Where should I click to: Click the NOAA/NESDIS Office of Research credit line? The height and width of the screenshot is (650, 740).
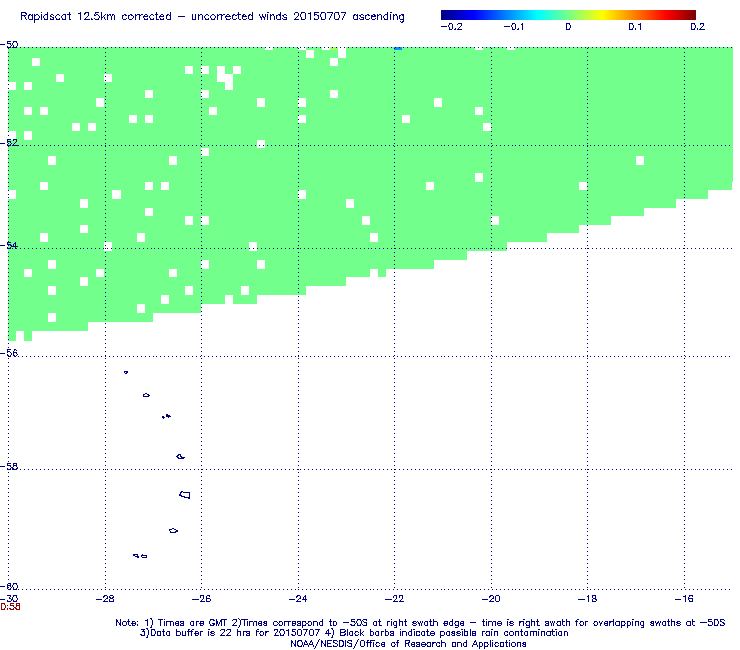pos(408,644)
